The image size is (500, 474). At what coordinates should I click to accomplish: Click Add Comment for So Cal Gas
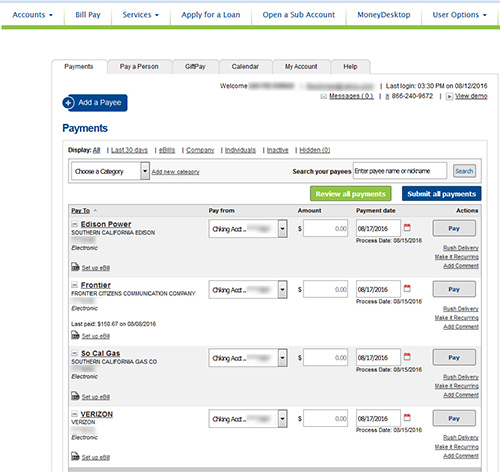click(461, 395)
